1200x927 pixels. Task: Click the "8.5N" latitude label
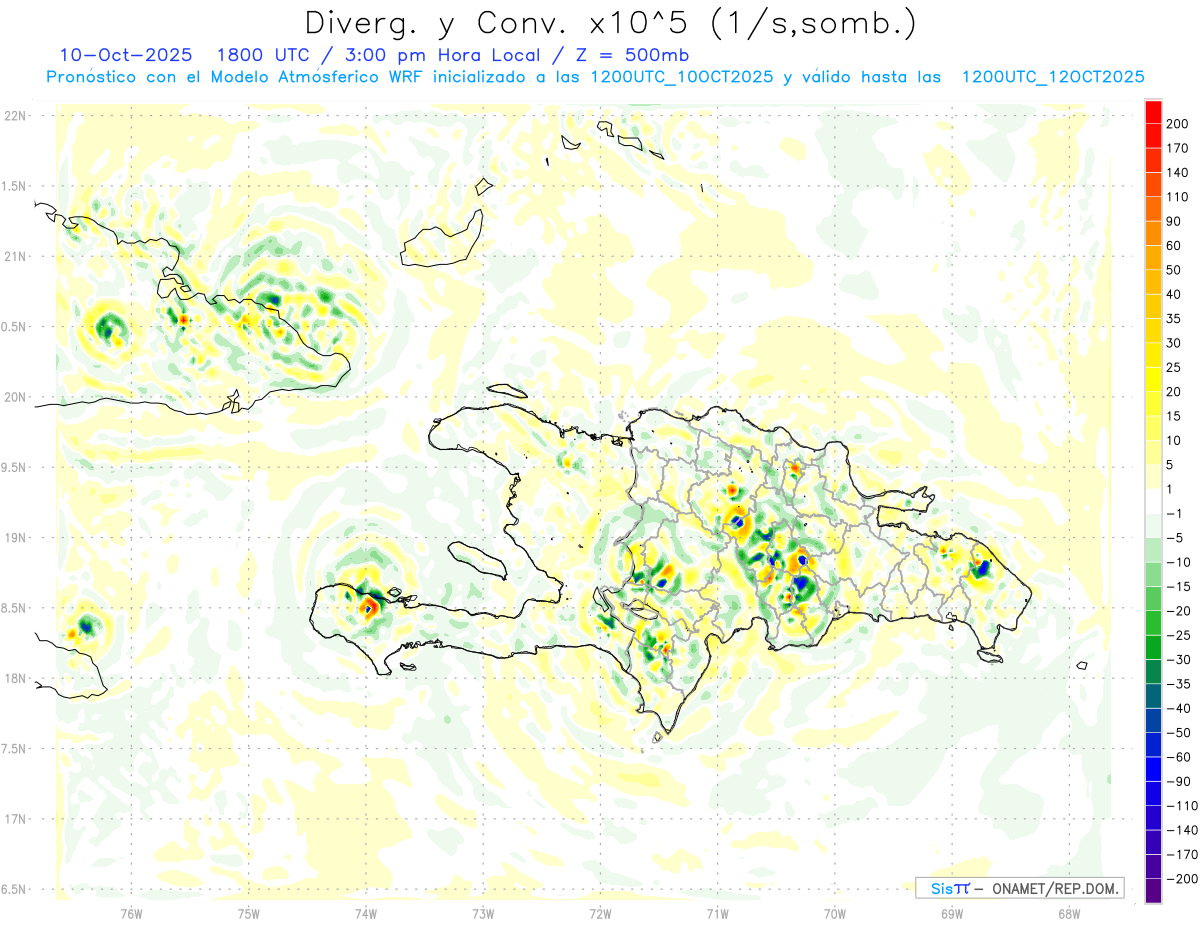point(15,608)
